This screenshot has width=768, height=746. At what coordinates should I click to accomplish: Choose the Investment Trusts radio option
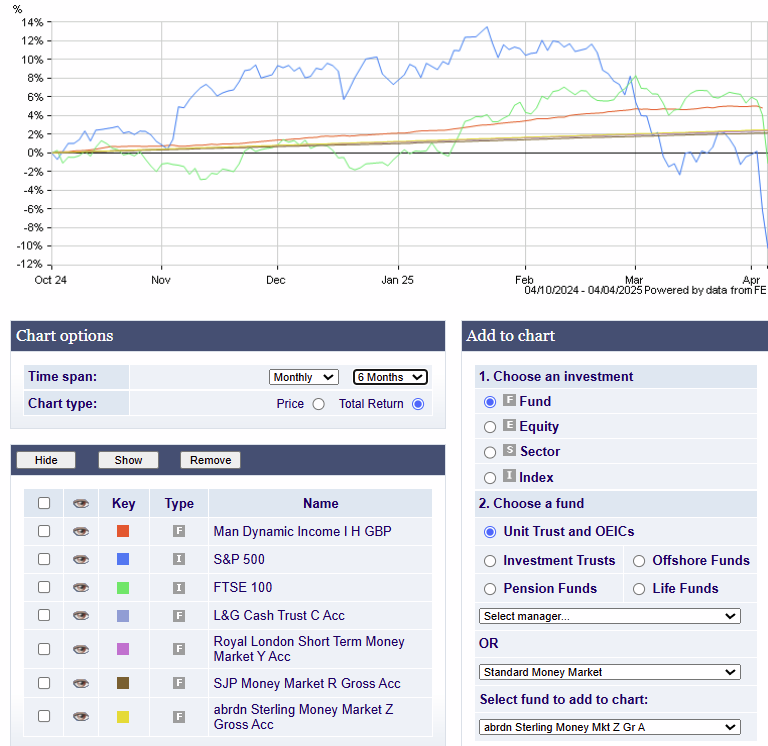(490, 561)
